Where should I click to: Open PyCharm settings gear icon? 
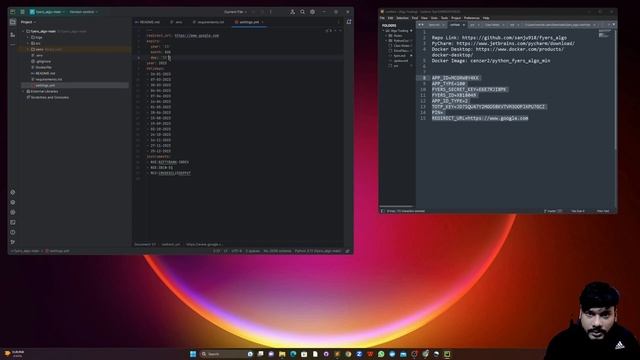pyautogui.click(x=313, y=12)
